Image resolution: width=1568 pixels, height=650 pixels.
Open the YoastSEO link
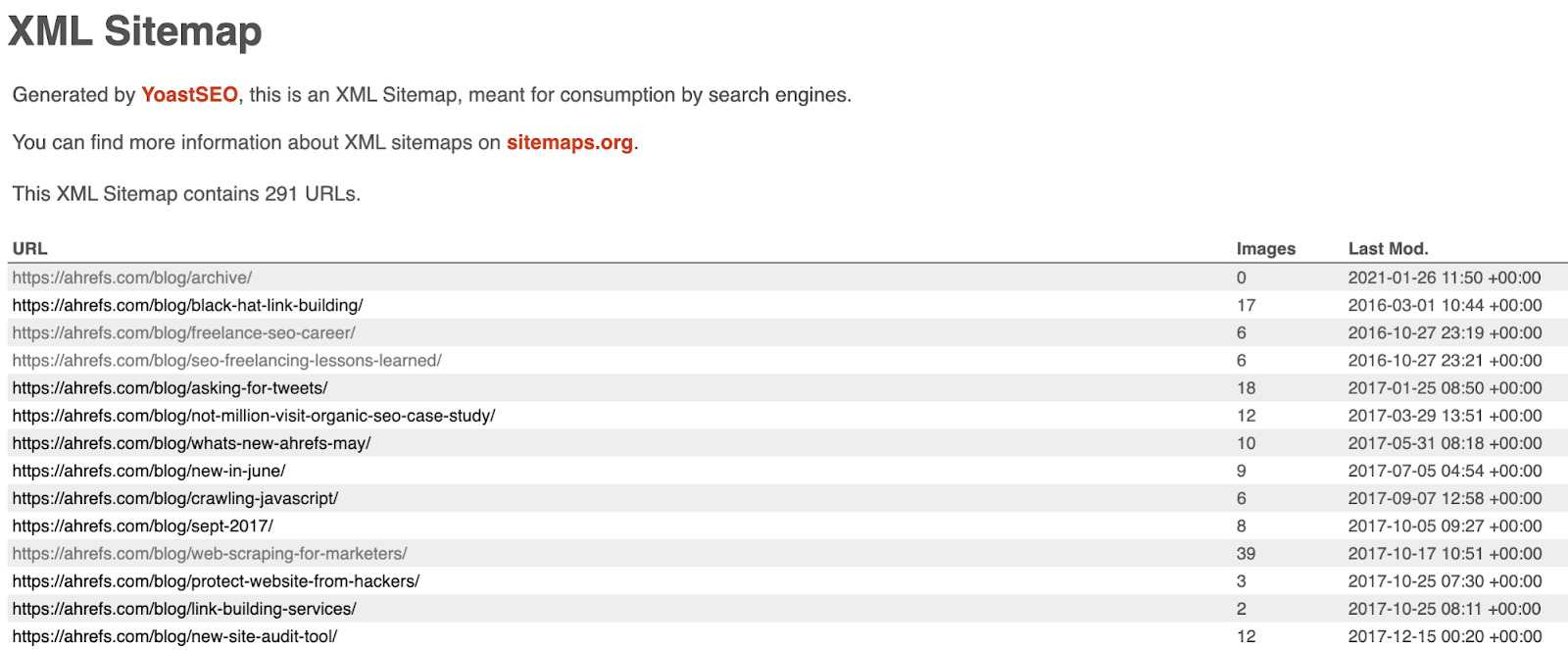189,95
